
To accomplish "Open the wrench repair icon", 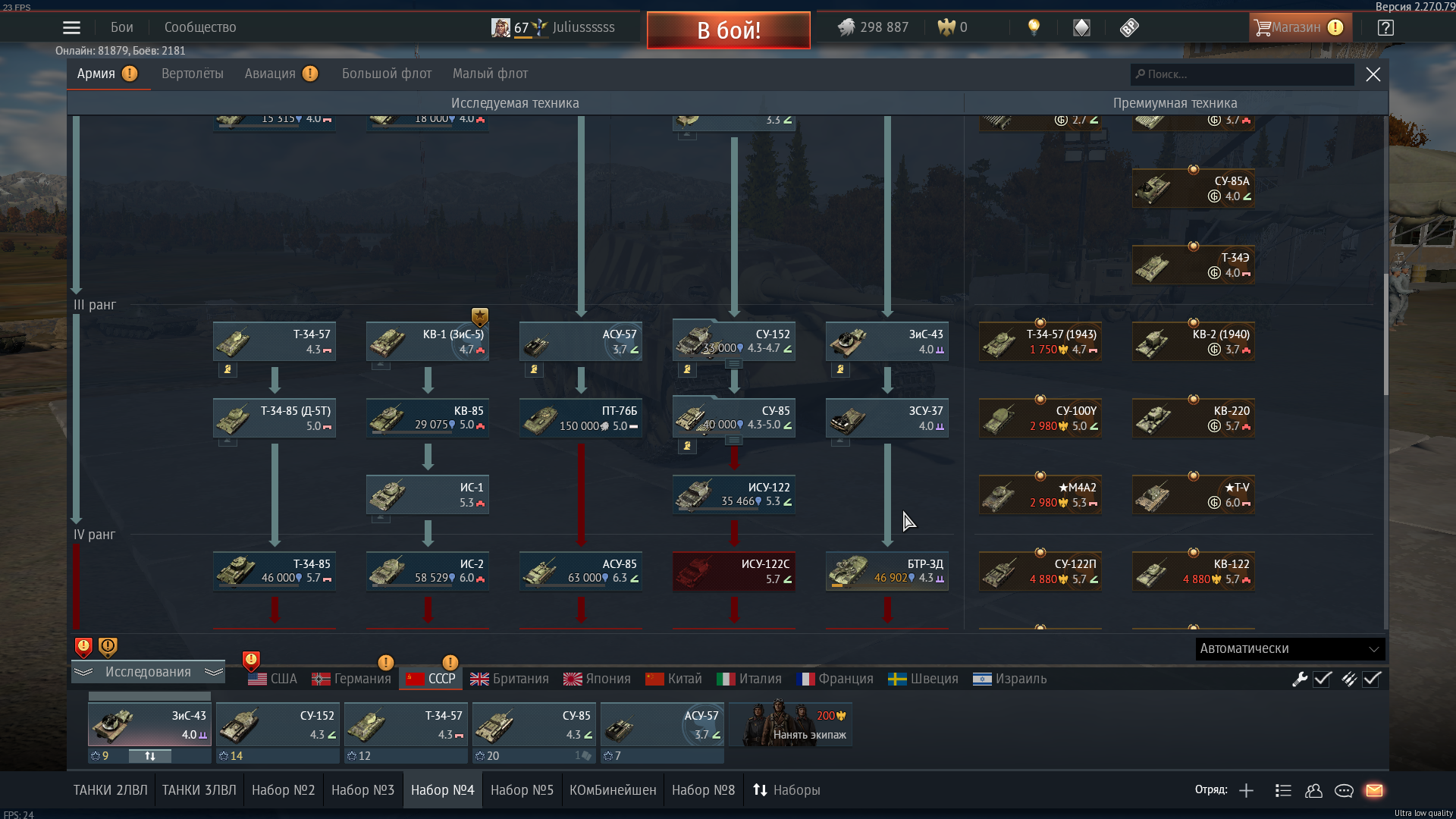I will coord(1300,679).
